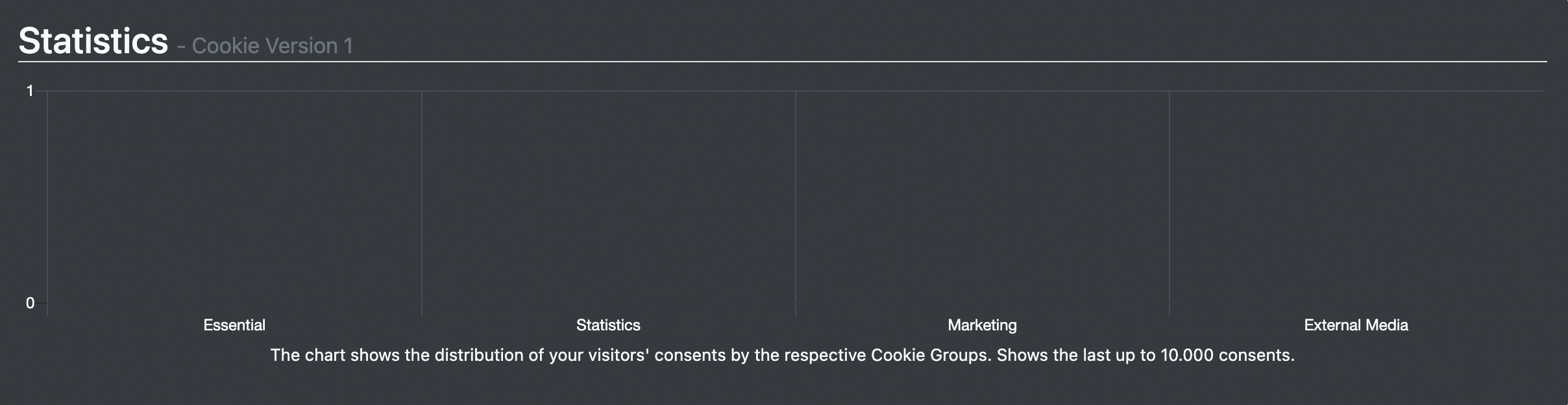
Task: Click the y-axis value 1
Action: [x=30, y=91]
